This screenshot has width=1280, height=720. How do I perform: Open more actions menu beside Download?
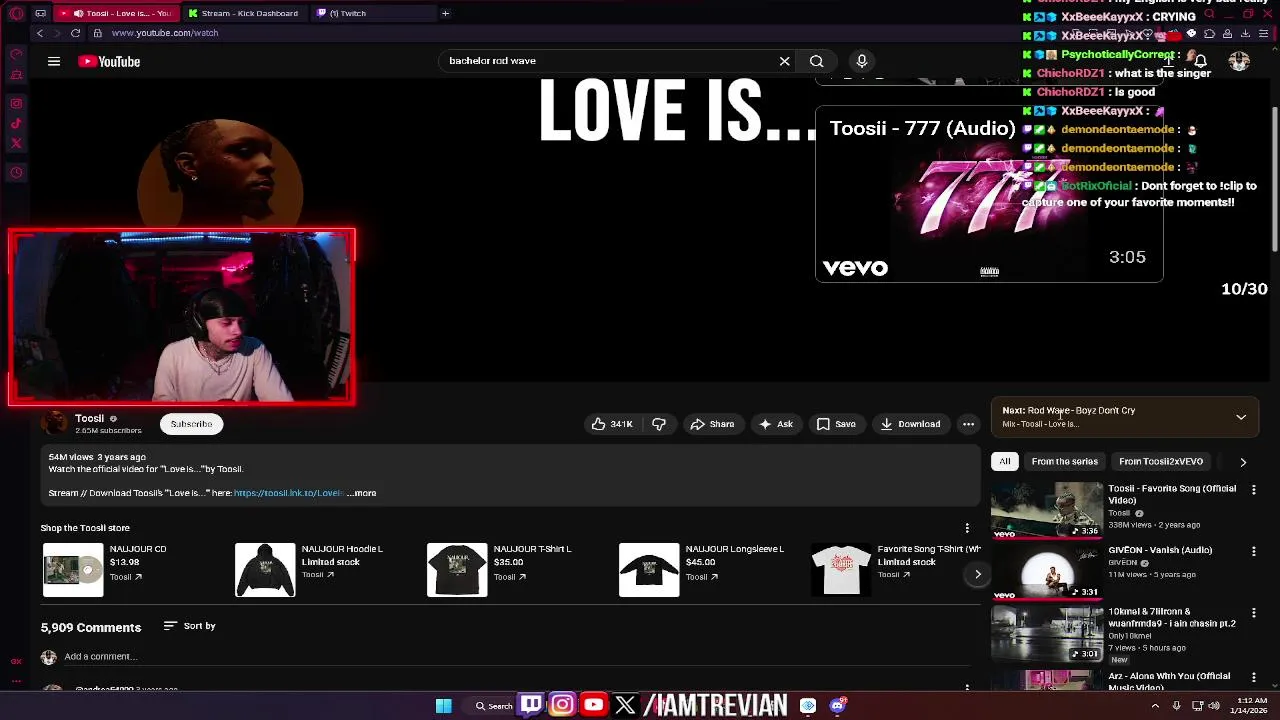tap(968, 424)
